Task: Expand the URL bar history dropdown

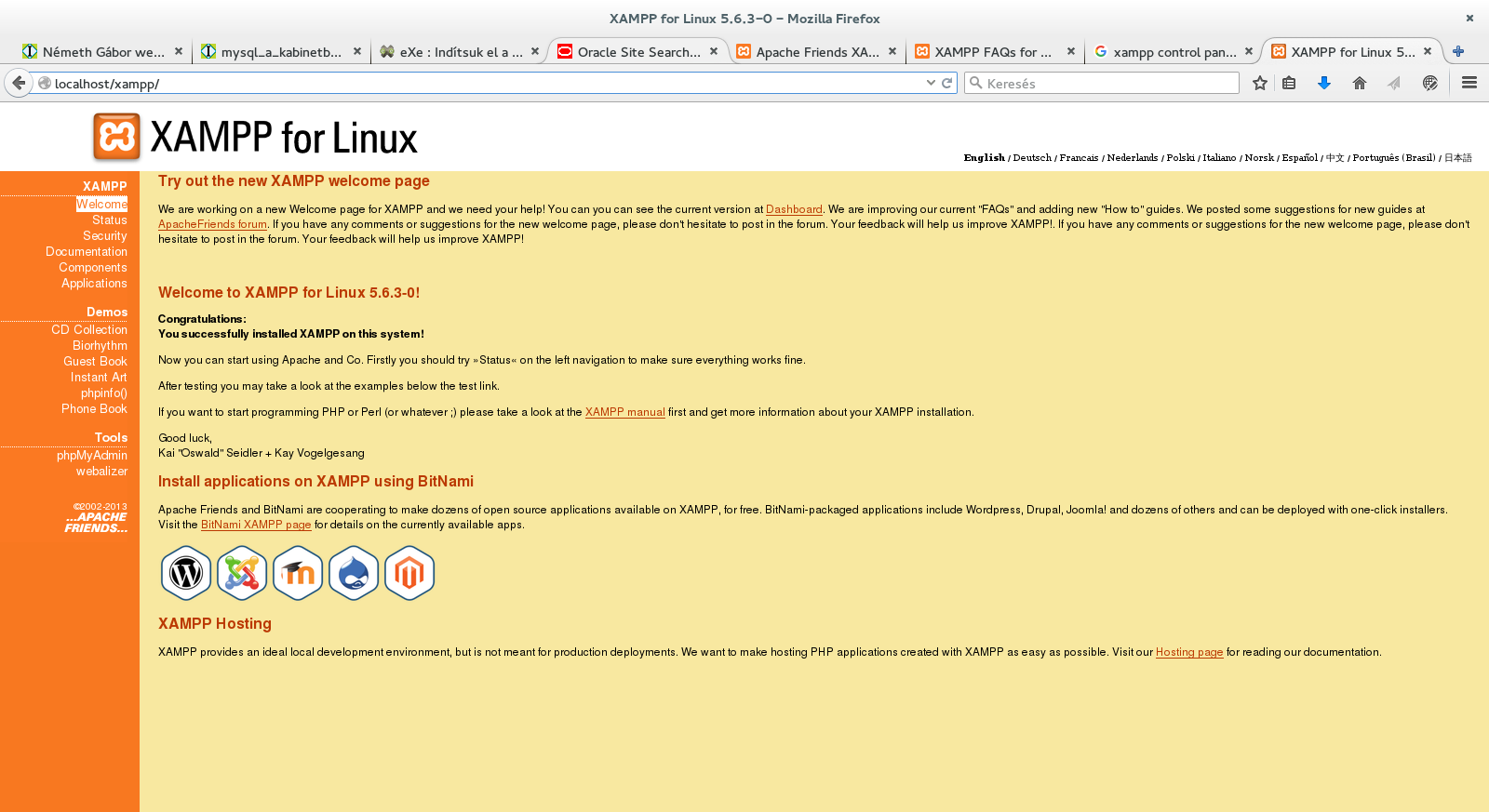Action: (931, 84)
